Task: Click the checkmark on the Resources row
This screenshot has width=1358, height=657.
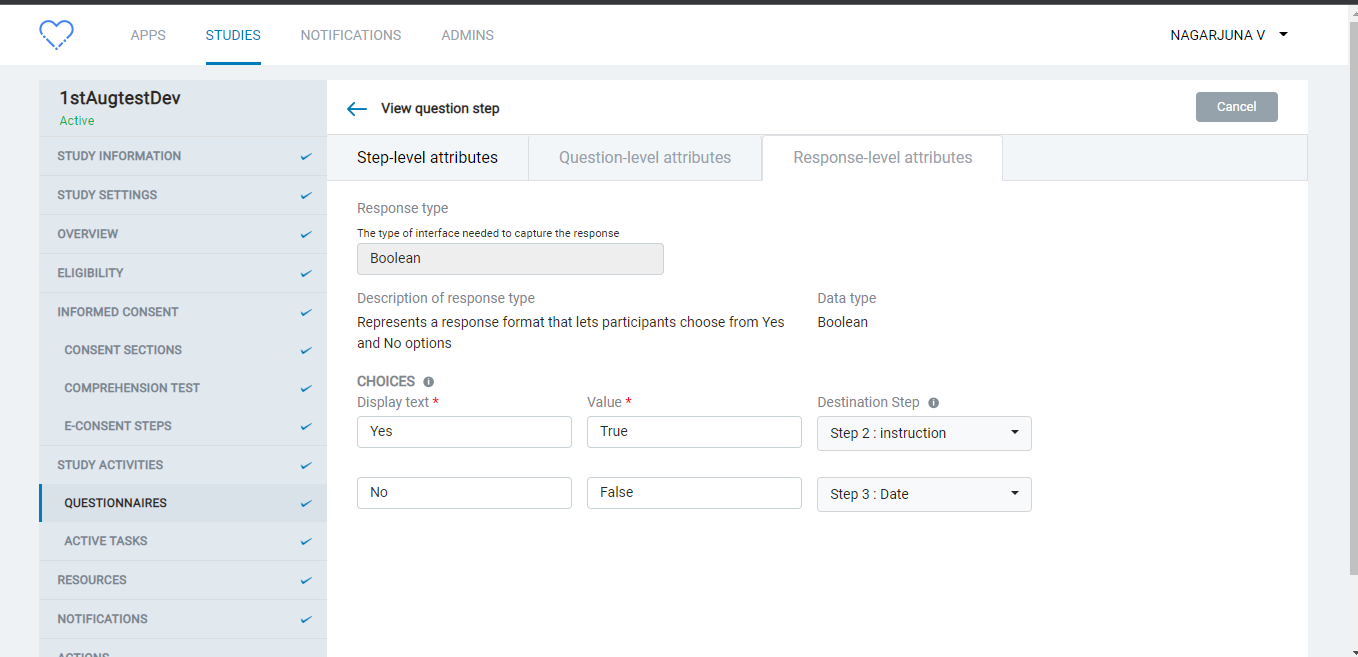Action: 306,581
